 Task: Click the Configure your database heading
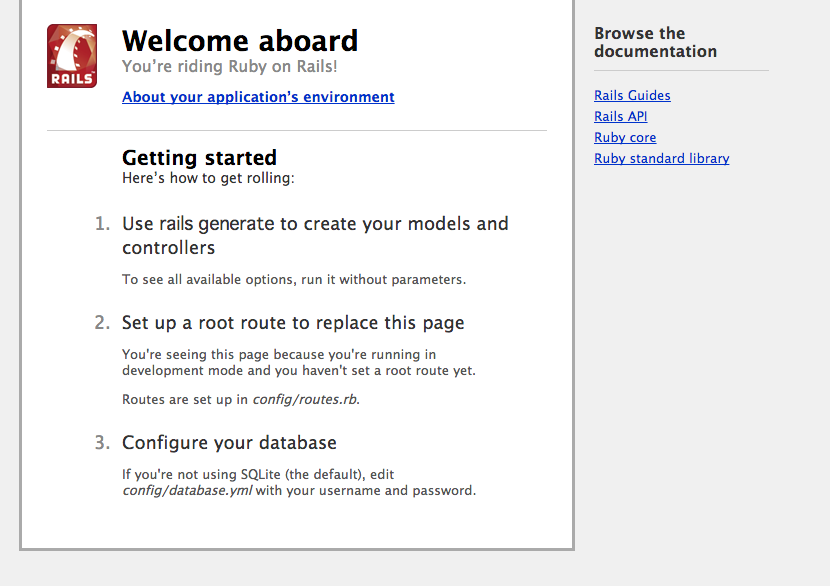(229, 443)
